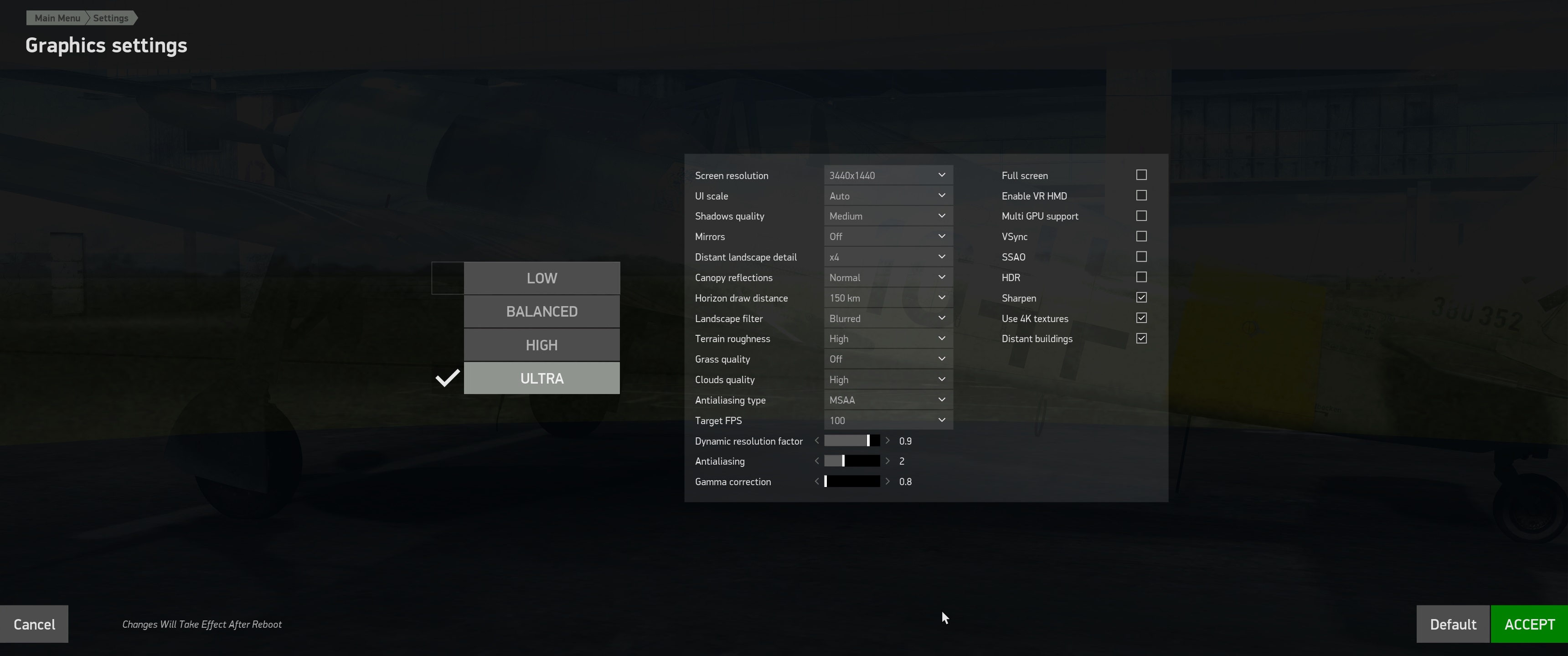Increase Antialiasing with its right arrow
The image size is (1568, 656).
[x=887, y=461]
